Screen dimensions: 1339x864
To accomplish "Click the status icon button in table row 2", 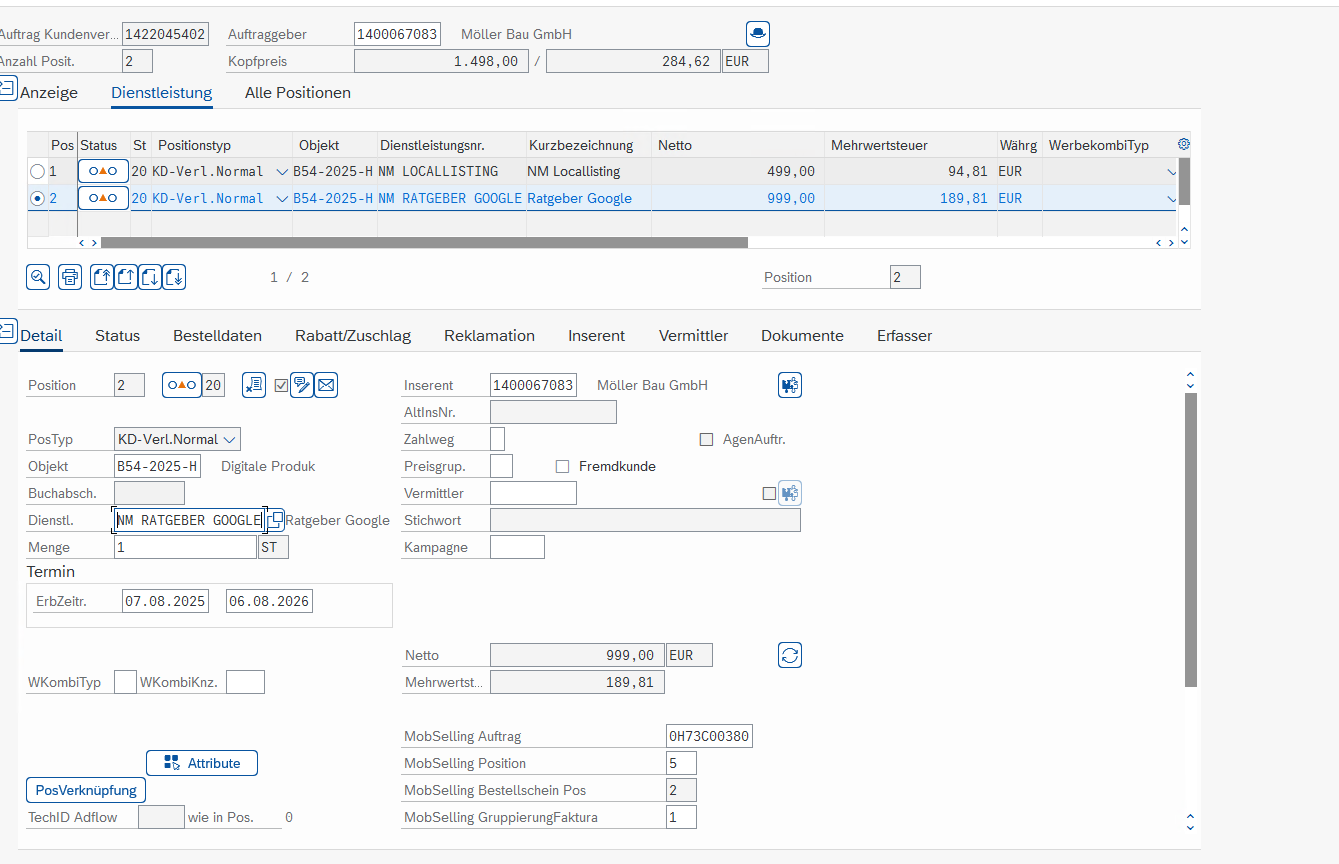I will 103,198.
